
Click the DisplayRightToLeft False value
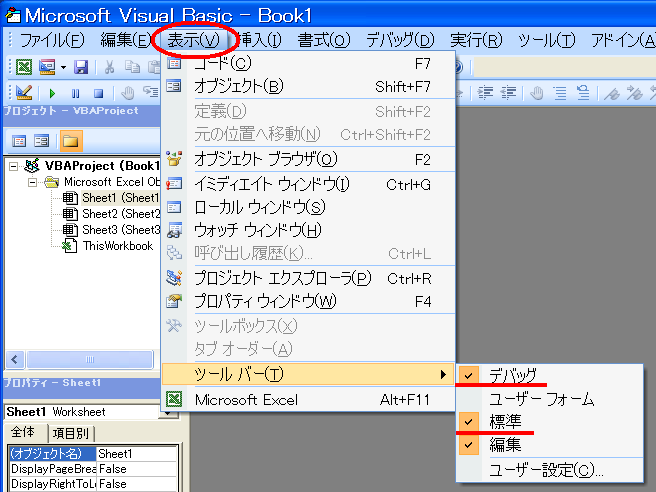click(x=137, y=484)
